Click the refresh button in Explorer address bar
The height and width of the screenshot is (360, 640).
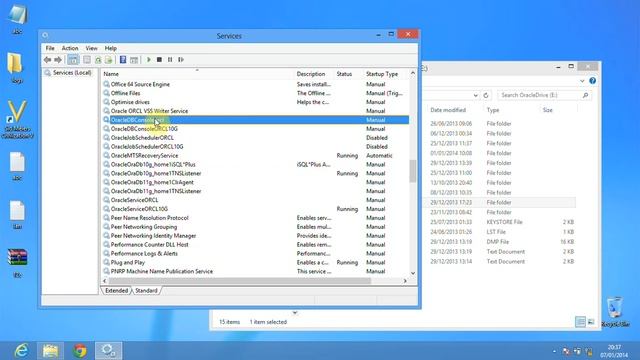click(x=486, y=96)
